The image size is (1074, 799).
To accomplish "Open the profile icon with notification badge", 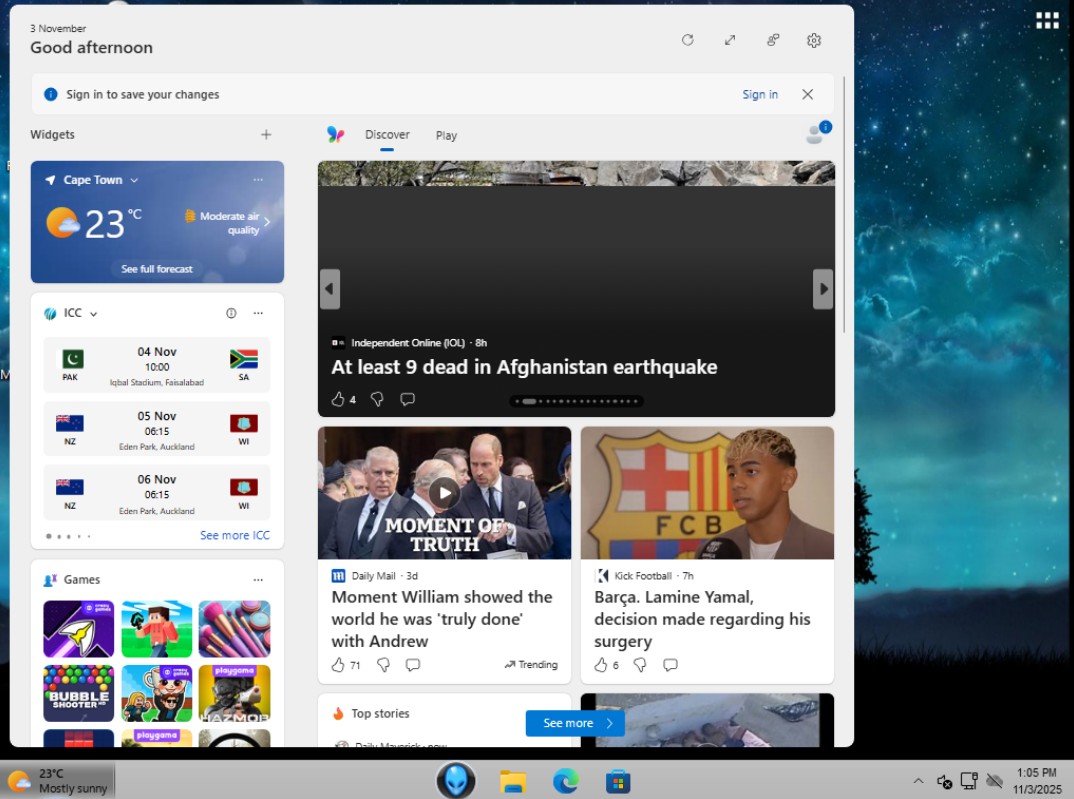I will click(817, 135).
